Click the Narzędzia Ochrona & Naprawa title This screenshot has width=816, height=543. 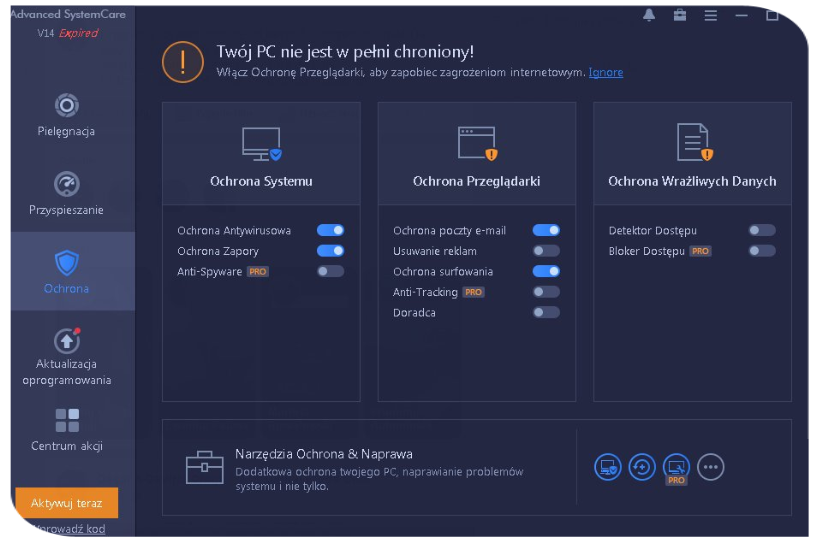click(x=324, y=454)
